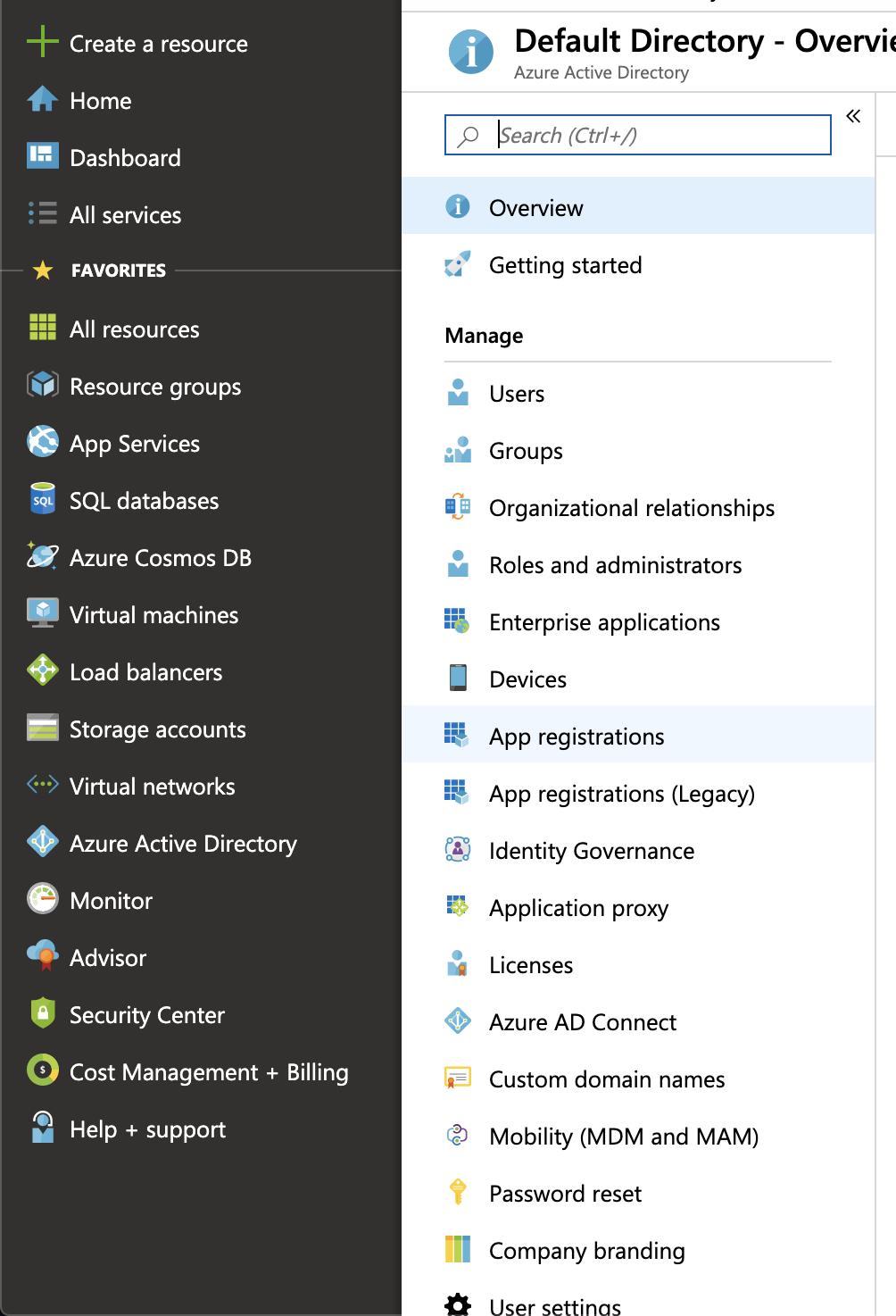The width and height of the screenshot is (896, 1316).
Task: Click the Load balancers diamond icon
Action: [x=42, y=670]
